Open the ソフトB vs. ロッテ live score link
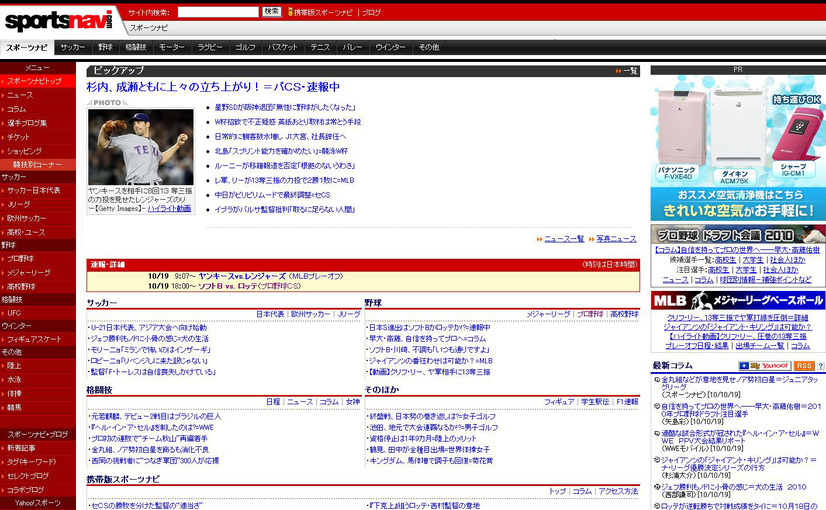Image resolution: width=826 pixels, height=510 pixels. 228,286
